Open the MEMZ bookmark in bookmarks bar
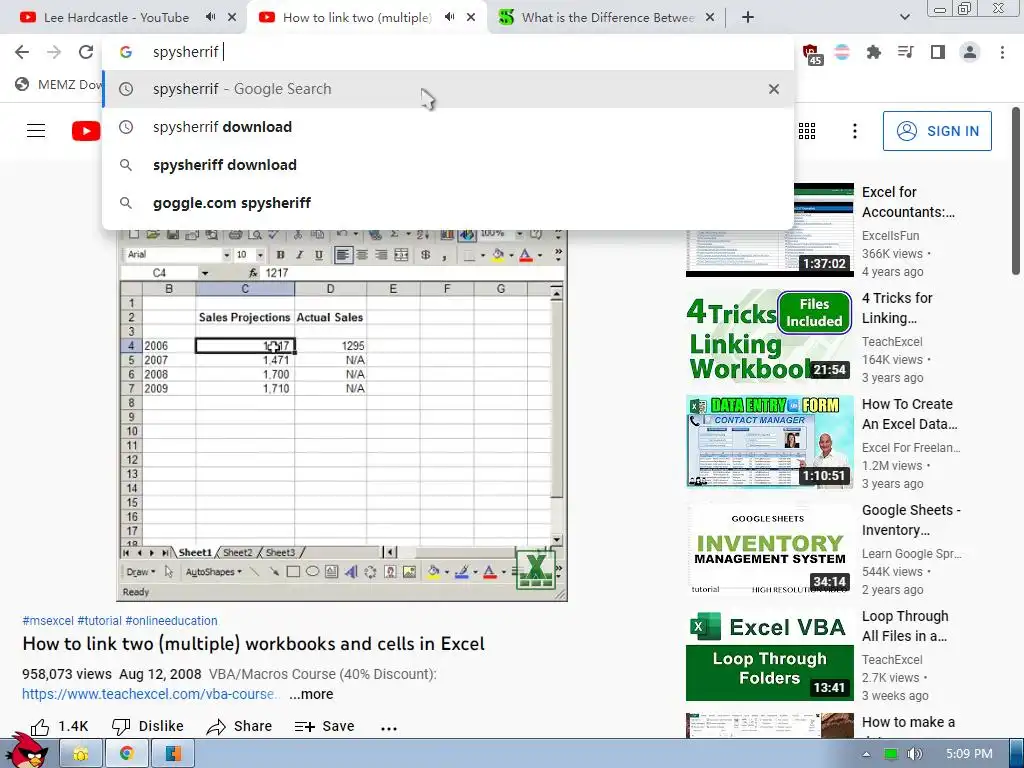Image resolution: width=1024 pixels, height=768 pixels. click(59, 84)
